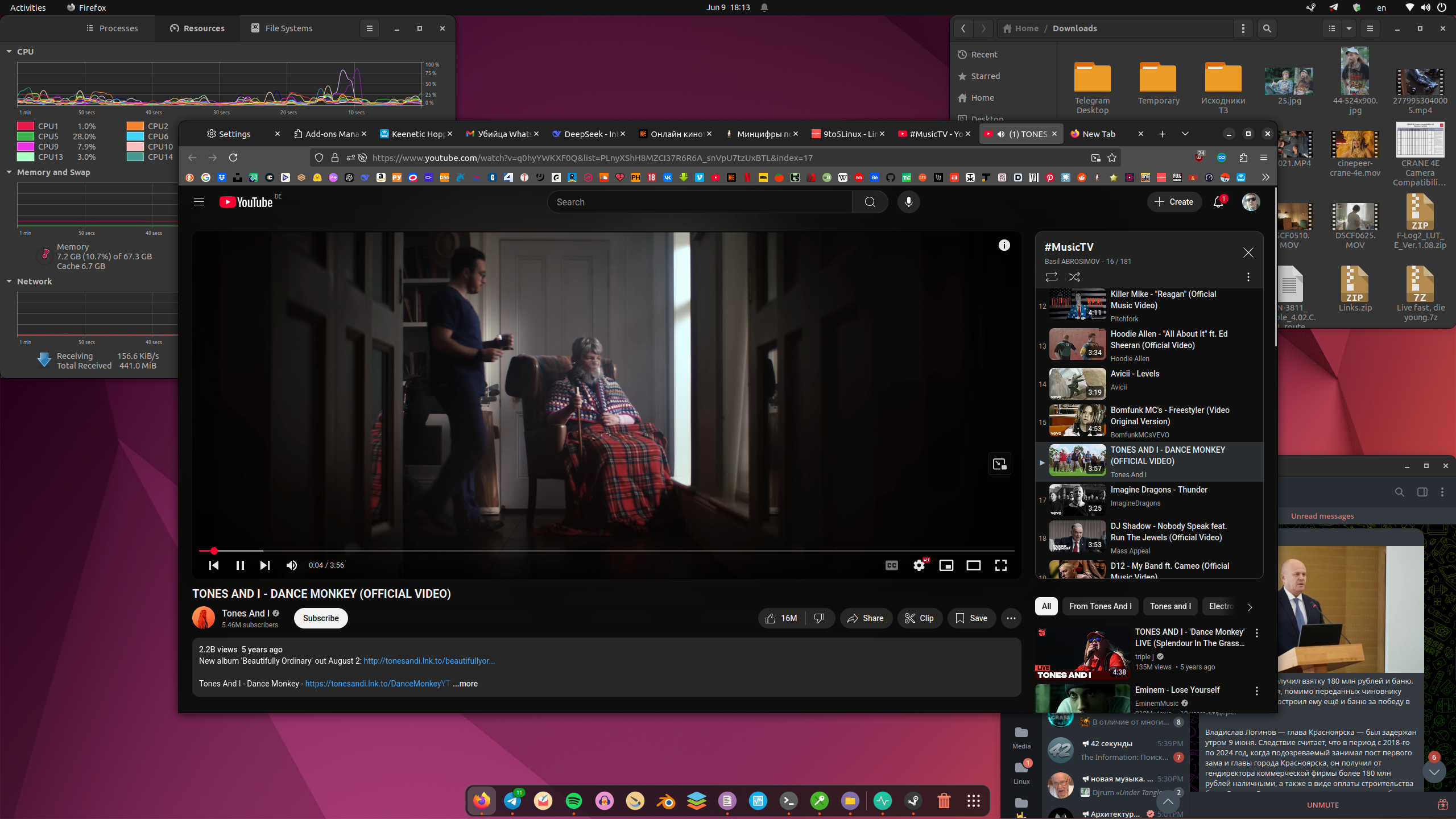1456x819 pixels.
Task: Reload the Firefox page
Action: 233,158
